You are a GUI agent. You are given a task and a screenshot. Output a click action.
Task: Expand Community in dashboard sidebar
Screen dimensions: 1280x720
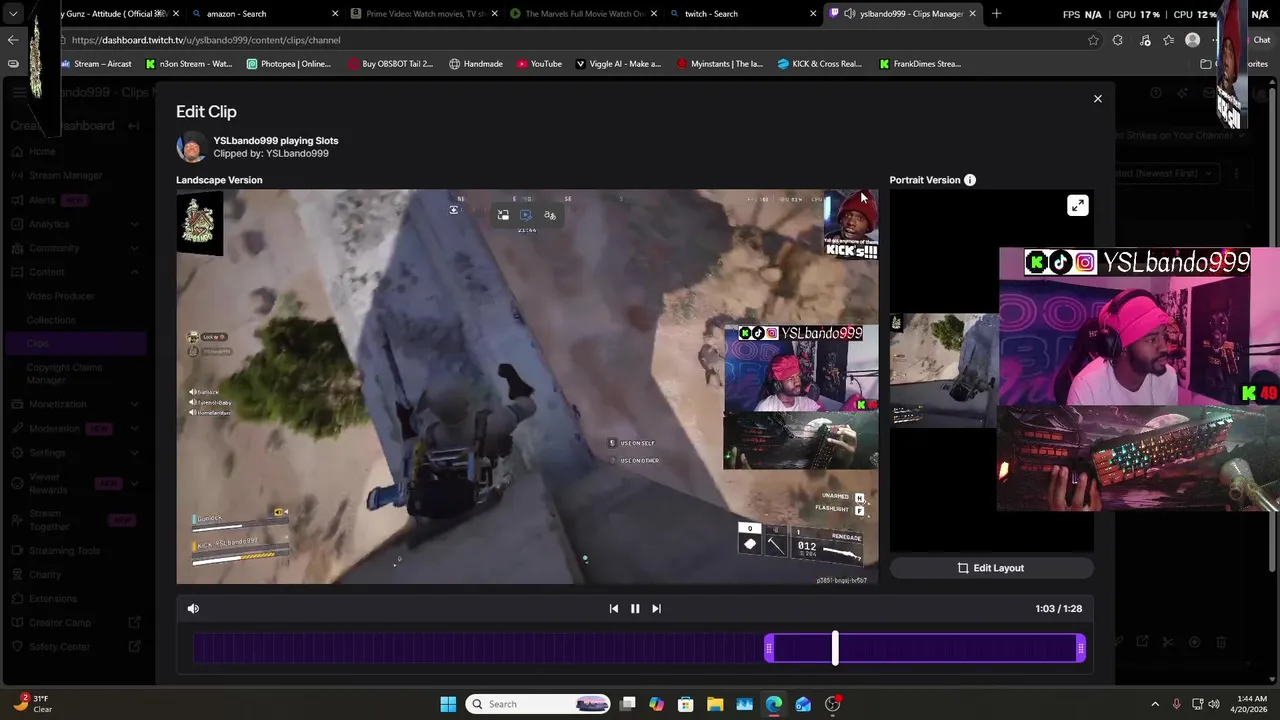pos(135,248)
